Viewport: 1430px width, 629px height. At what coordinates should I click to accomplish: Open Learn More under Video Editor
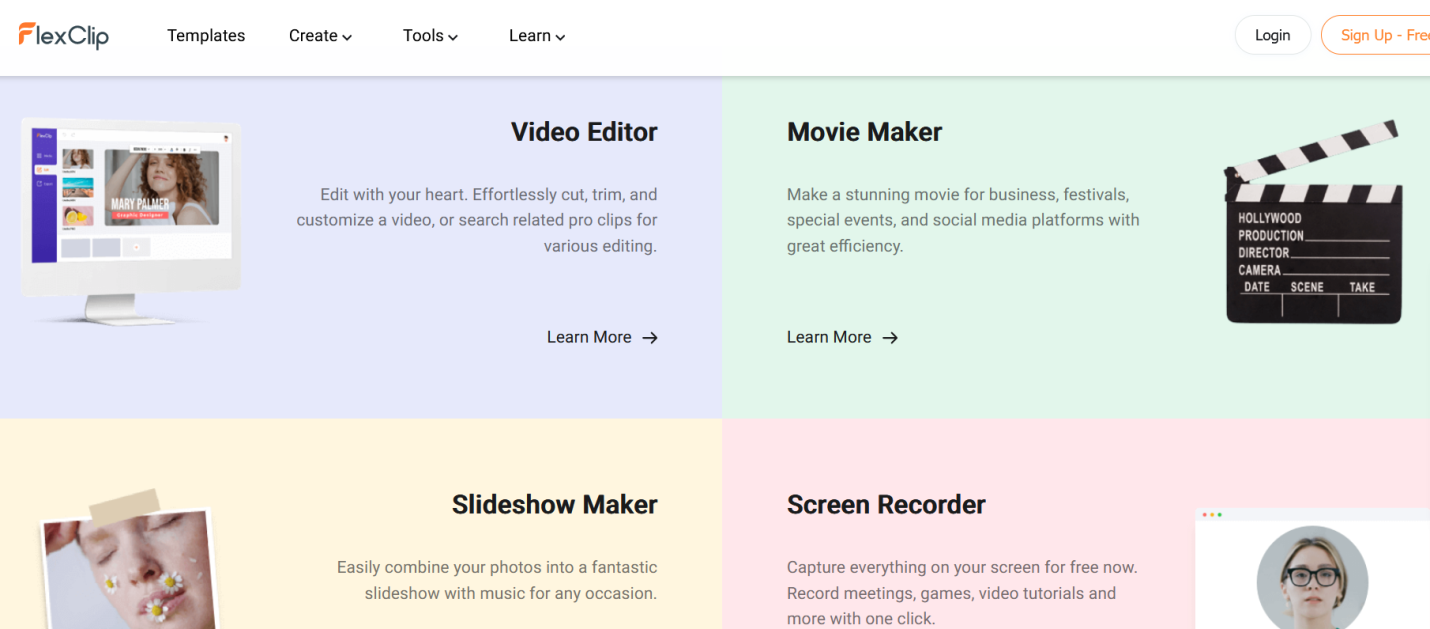point(602,337)
